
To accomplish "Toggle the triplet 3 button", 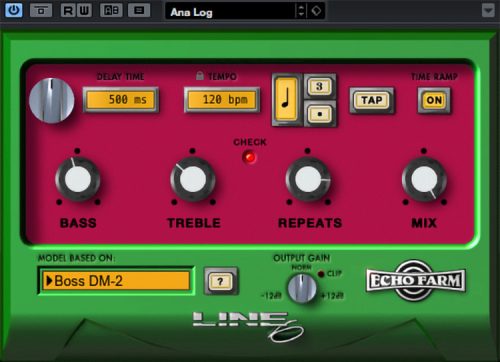I will pyautogui.click(x=319, y=87).
